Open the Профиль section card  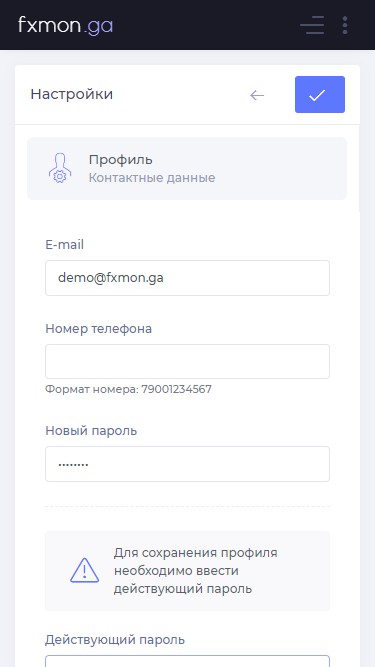coord(187,168)
